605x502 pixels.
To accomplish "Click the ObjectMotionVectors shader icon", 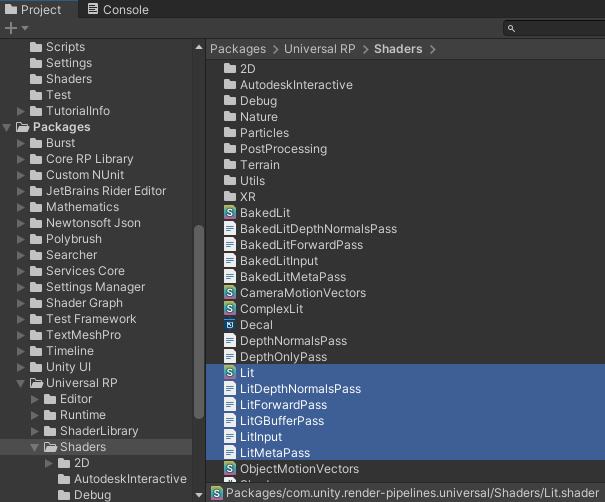I will [x=230, y=468].
